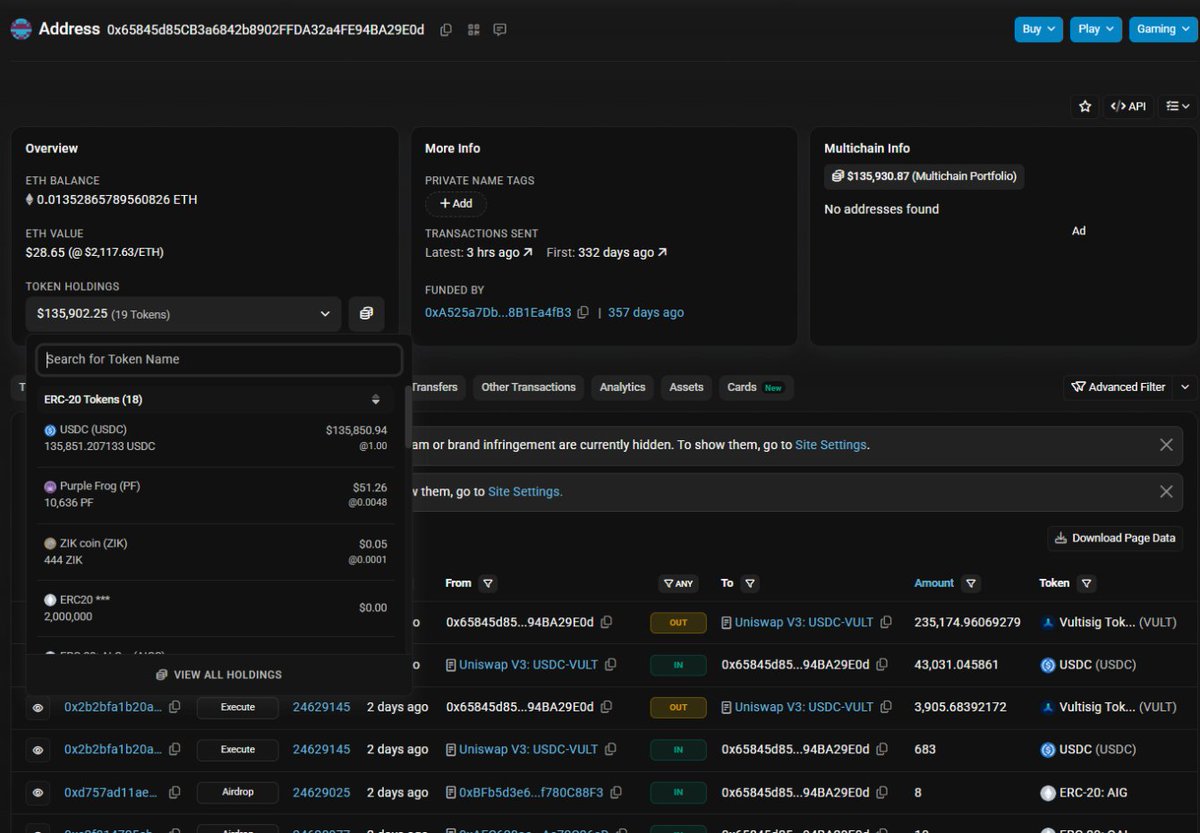The width and height of the screenshot is (1200, 833).
Task: Select the USDC (USDC) token holding entry
Action: (x=215, y=438)
